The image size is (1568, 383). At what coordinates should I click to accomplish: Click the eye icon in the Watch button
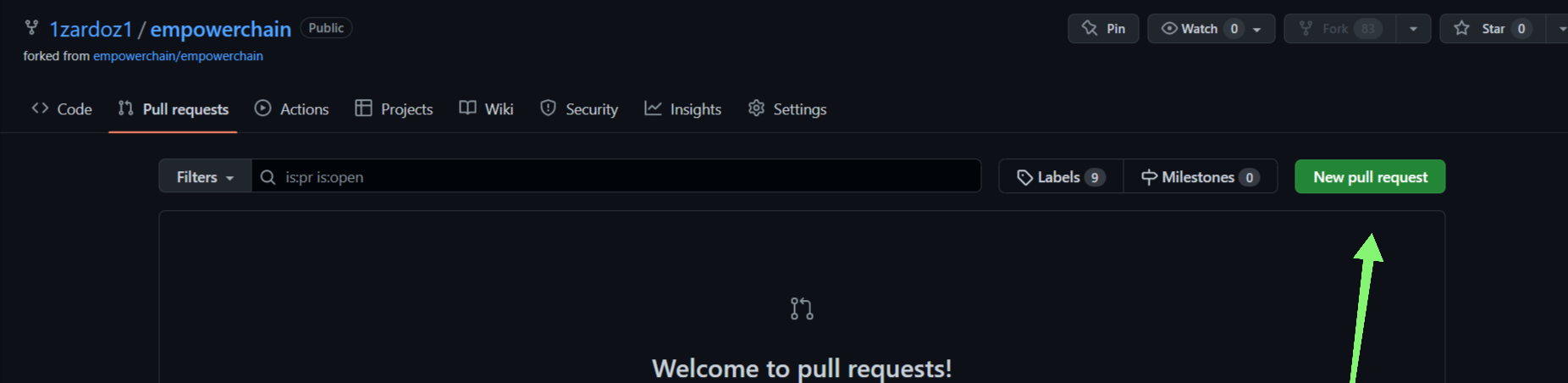tap(1169, 28)
